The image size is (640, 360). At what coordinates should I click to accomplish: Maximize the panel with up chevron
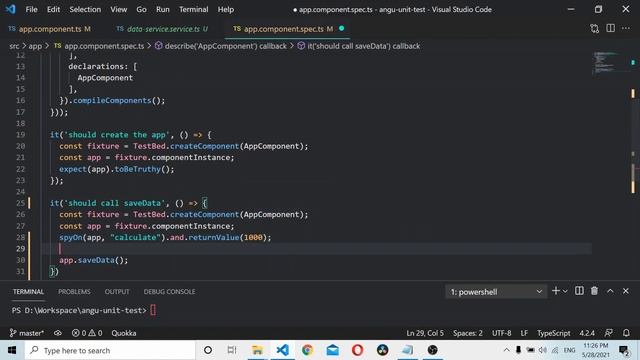coord(610,291)
